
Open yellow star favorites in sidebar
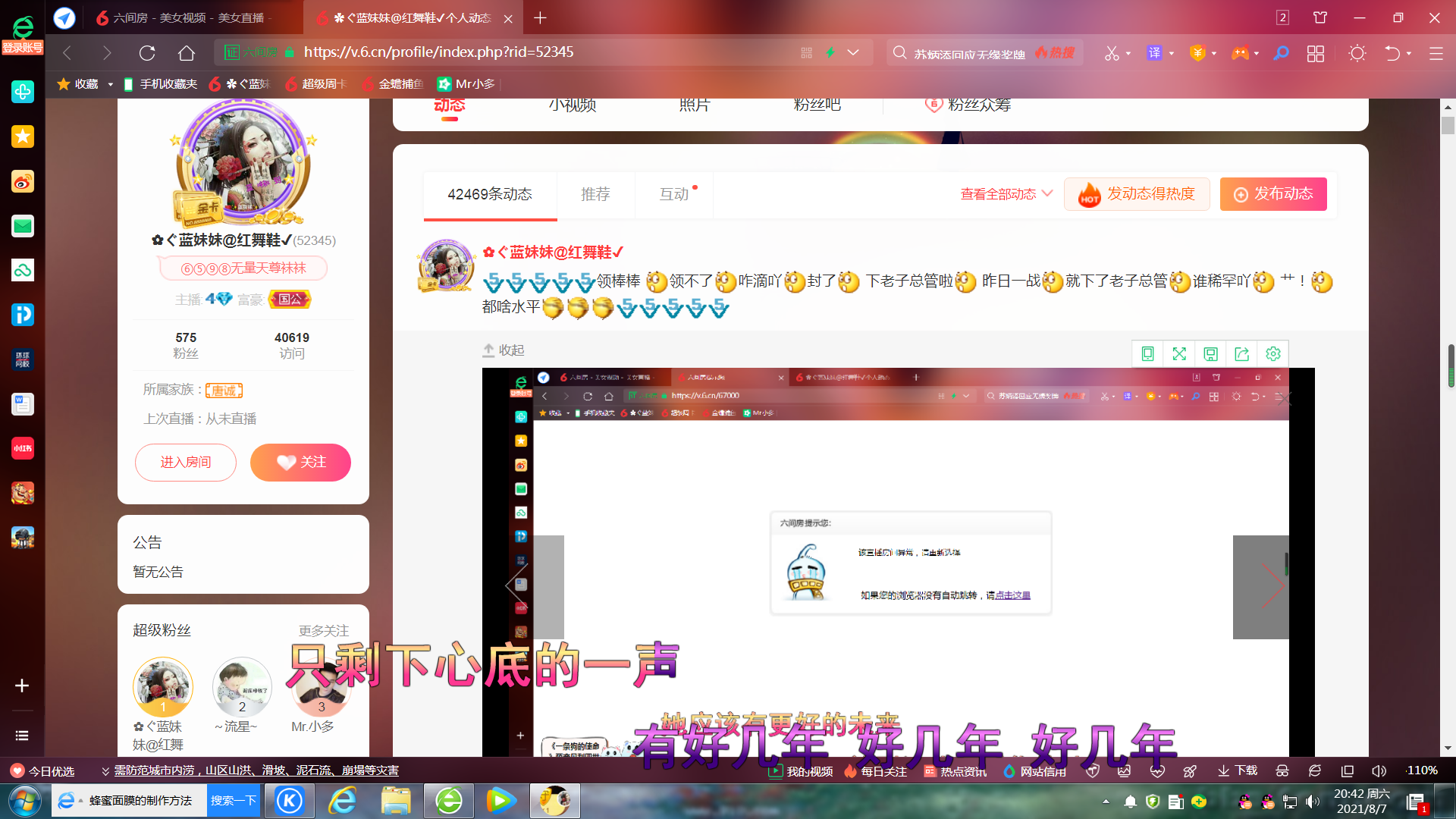[x=23, y=136]
